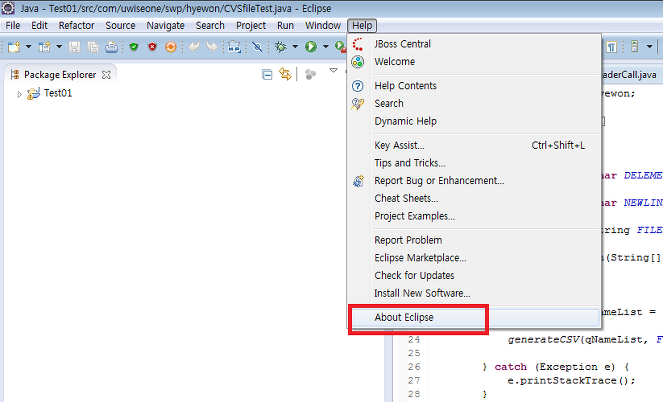Open the Source menu

coord(121,25)
